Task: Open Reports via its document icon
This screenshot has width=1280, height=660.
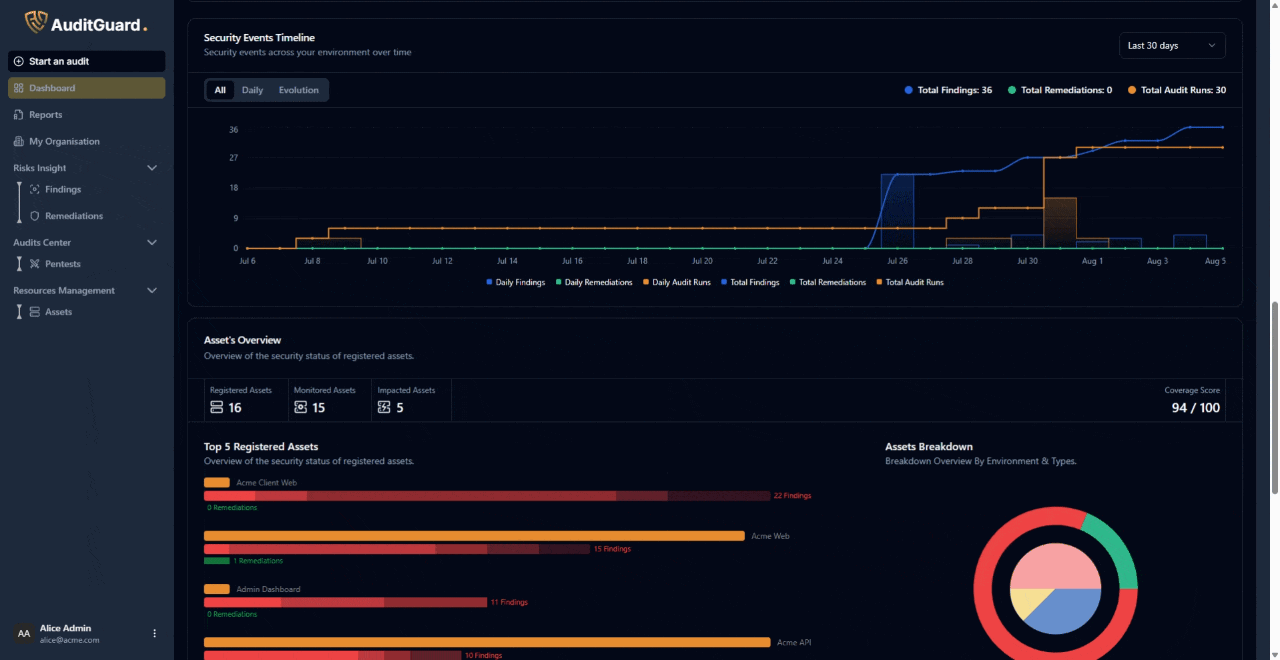Action: click(x=19, y=115)
